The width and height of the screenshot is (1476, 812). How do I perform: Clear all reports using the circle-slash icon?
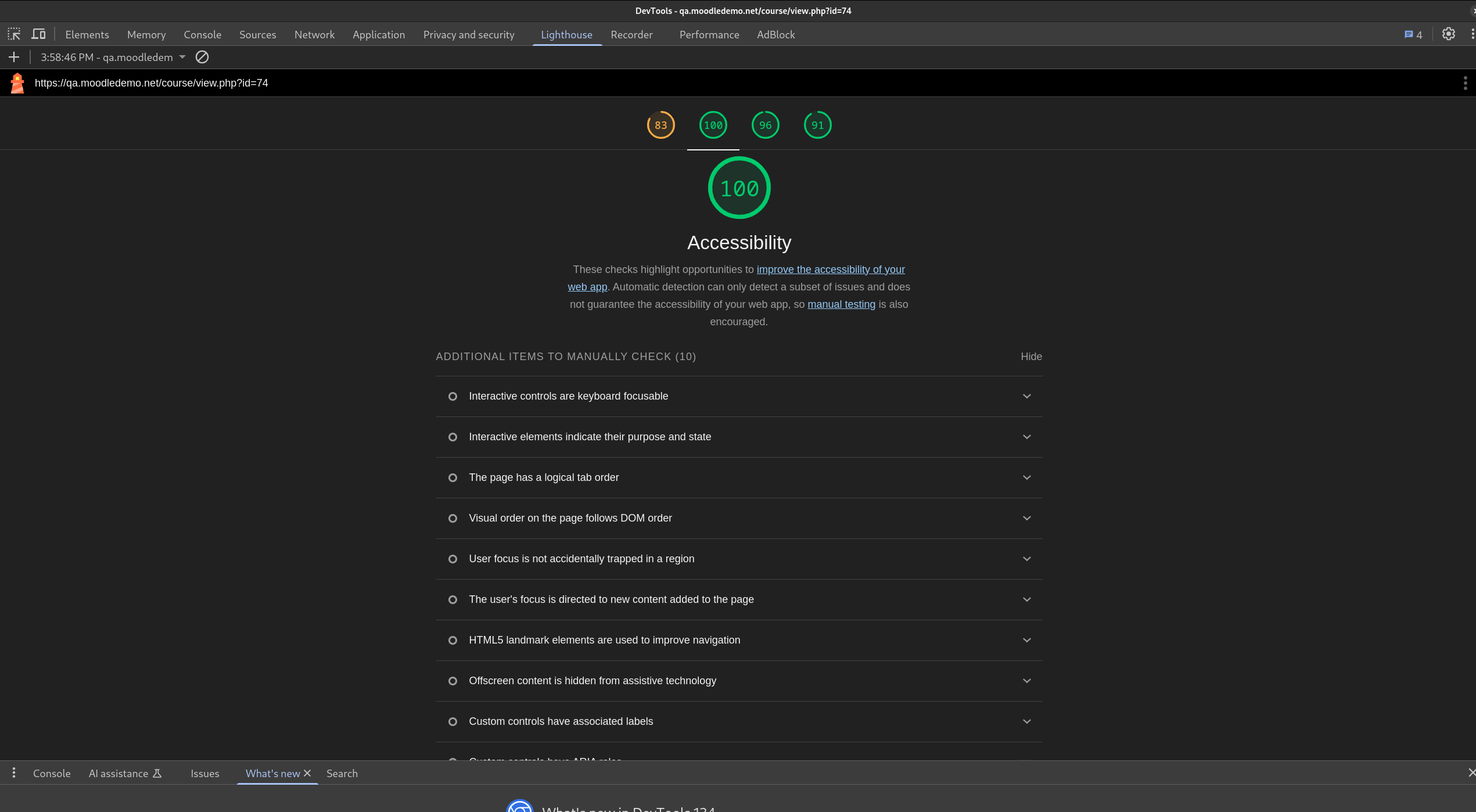(202, 57)
